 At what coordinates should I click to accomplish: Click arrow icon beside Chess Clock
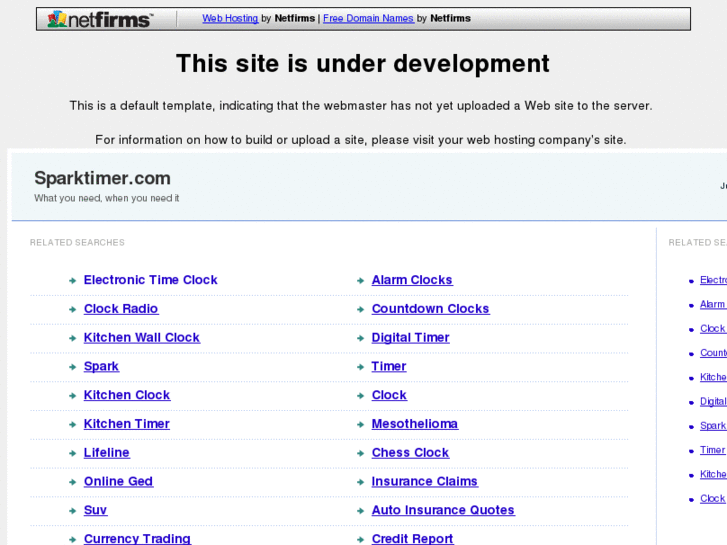[360, 453]
